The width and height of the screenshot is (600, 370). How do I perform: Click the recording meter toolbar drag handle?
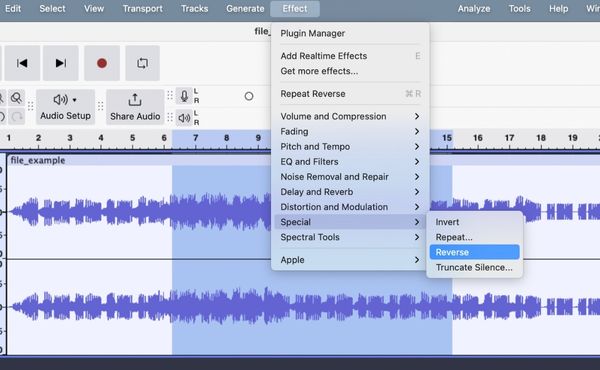tap(170, 95)
